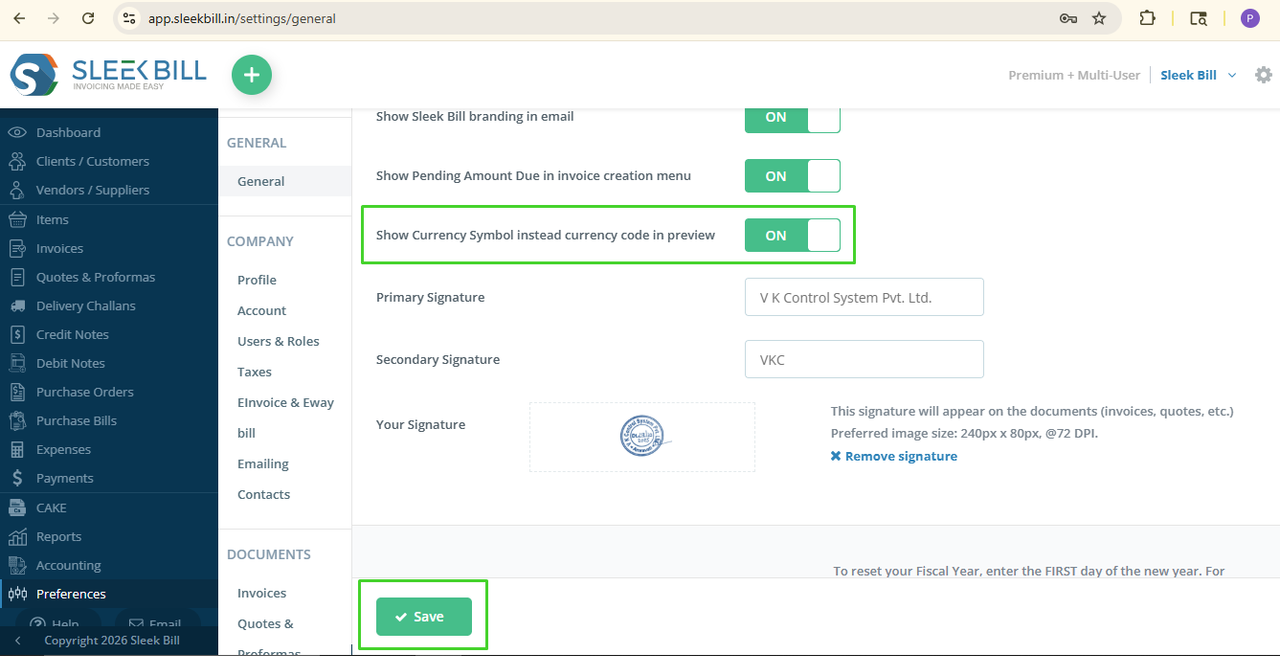The width and height of the screenshot is (1280, 656).
Task: Toggle Show Sleek Bill branding in email
Action: [792, 118]
